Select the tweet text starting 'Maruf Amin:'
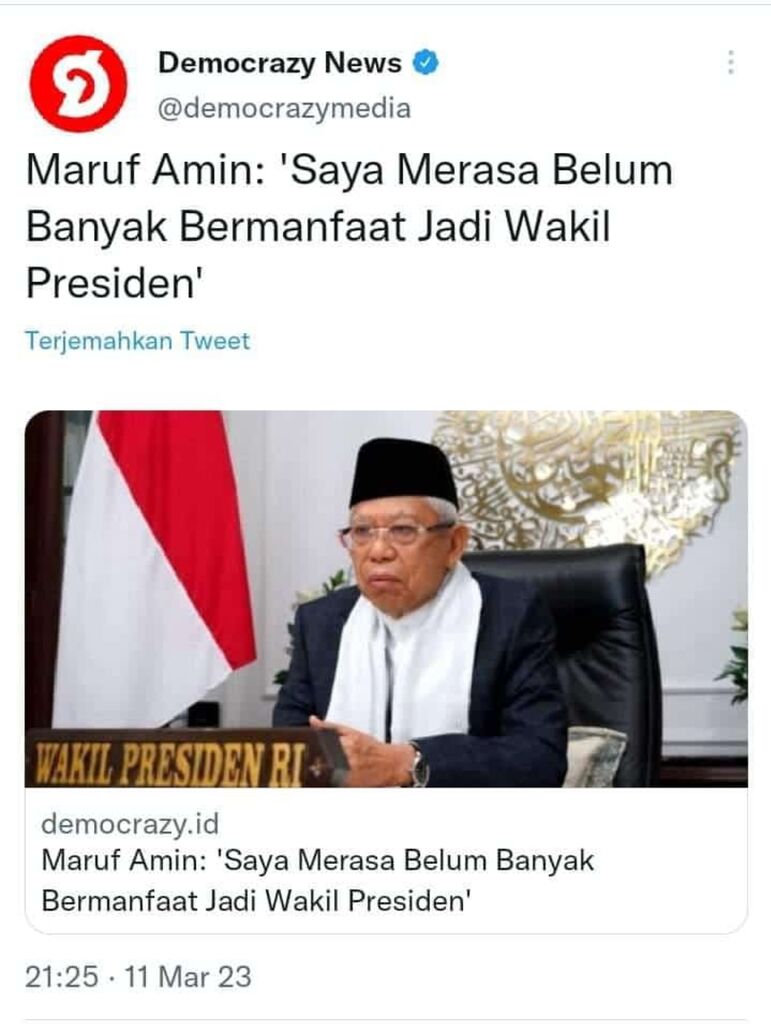771x1024 pixels. 349,226
